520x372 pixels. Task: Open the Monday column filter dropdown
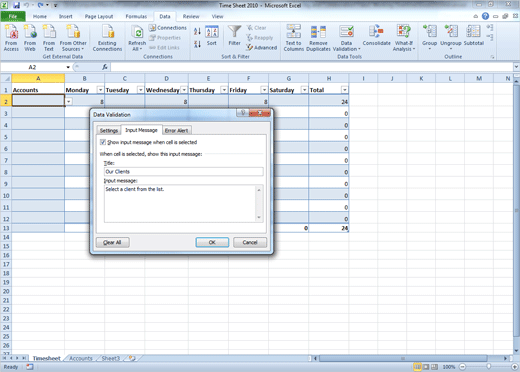100,90
